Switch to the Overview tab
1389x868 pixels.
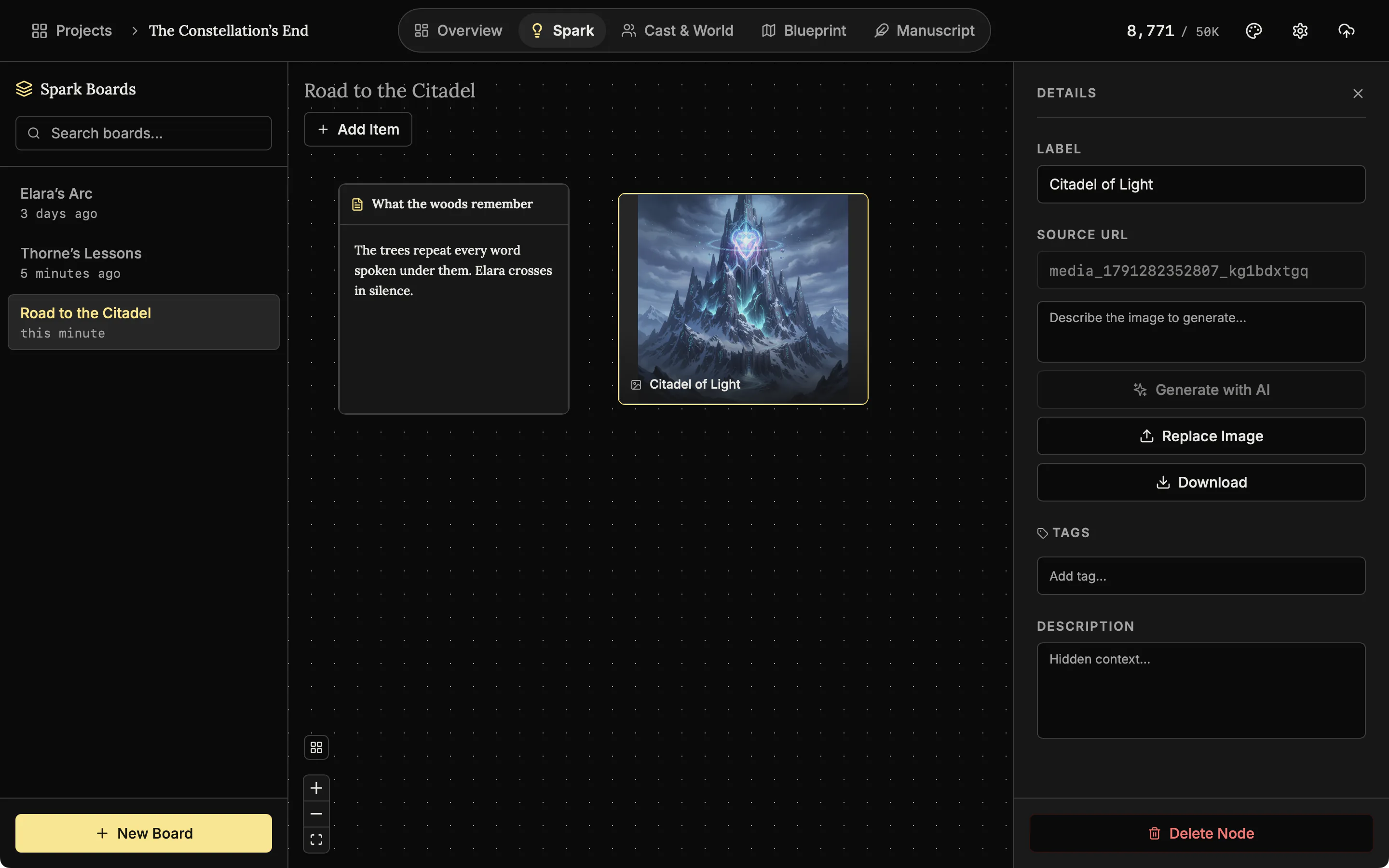point(459,30)
